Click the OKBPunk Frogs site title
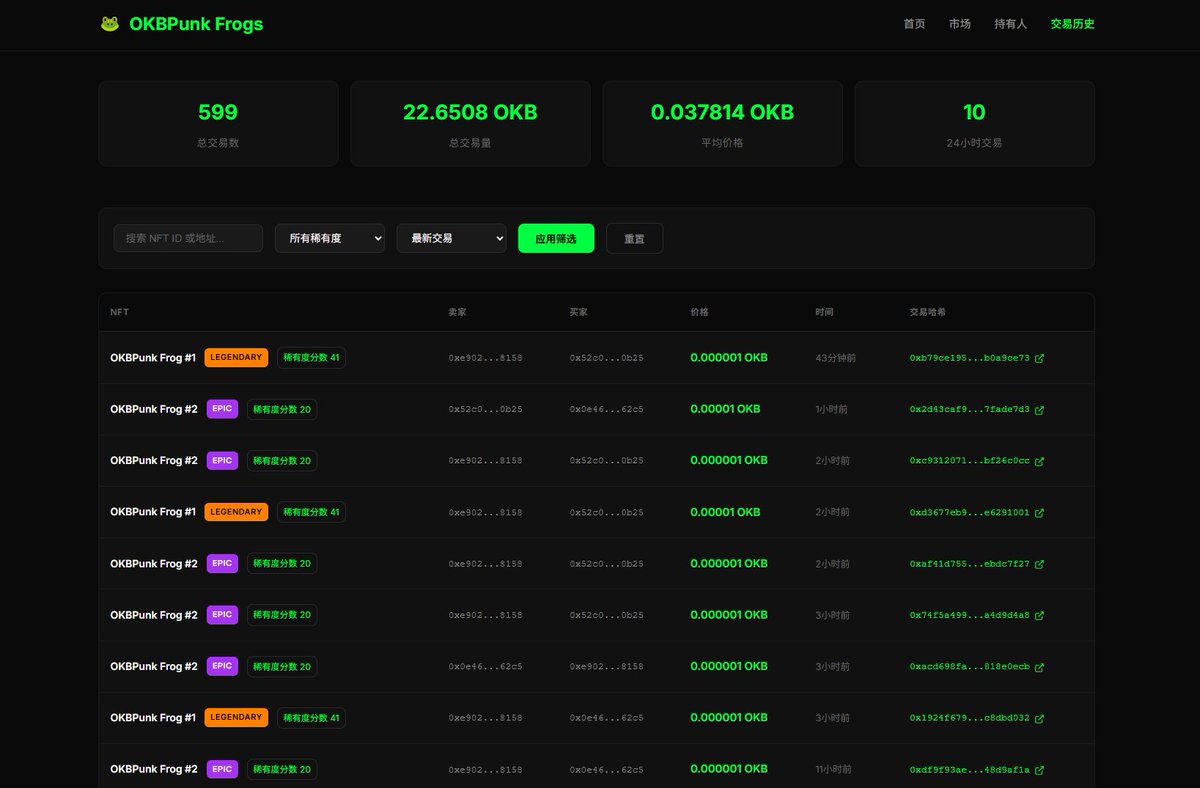1200x788 pixels. [x=196, y=24]
